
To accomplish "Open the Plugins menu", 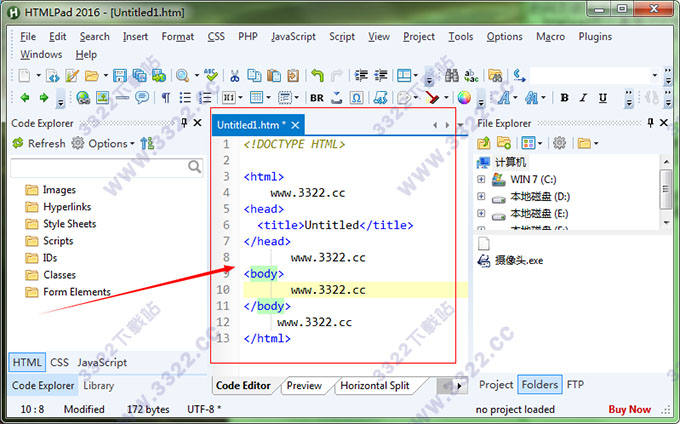I will pyautogui.click(x=595, y=37).
